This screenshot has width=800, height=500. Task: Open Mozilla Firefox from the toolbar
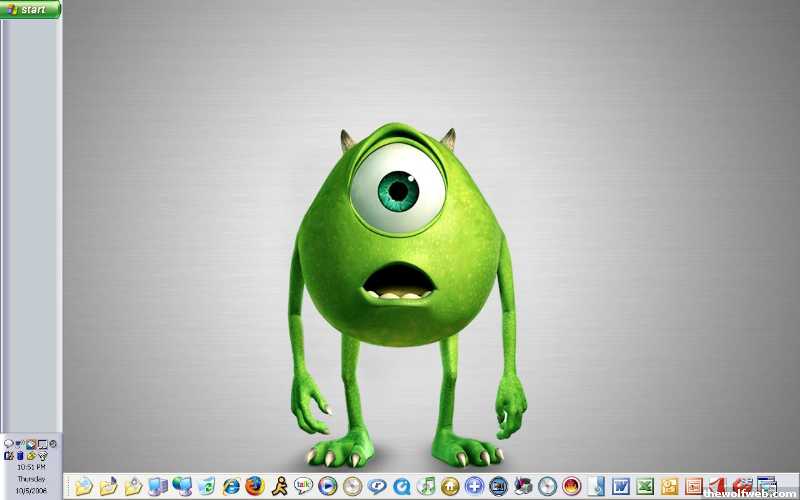[x=254, y=486]
